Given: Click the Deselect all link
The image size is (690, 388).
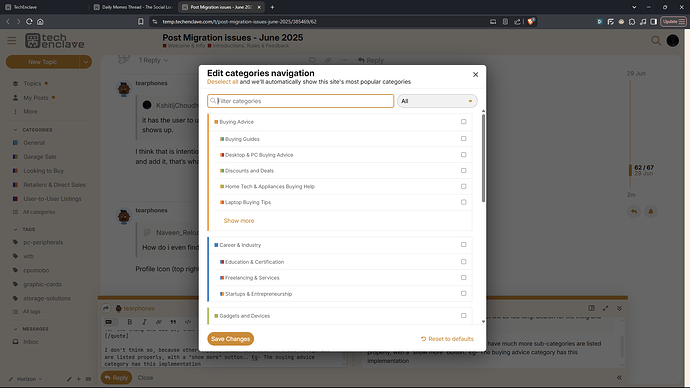Looking at the screenshot, I should click(x=222, y=82).
